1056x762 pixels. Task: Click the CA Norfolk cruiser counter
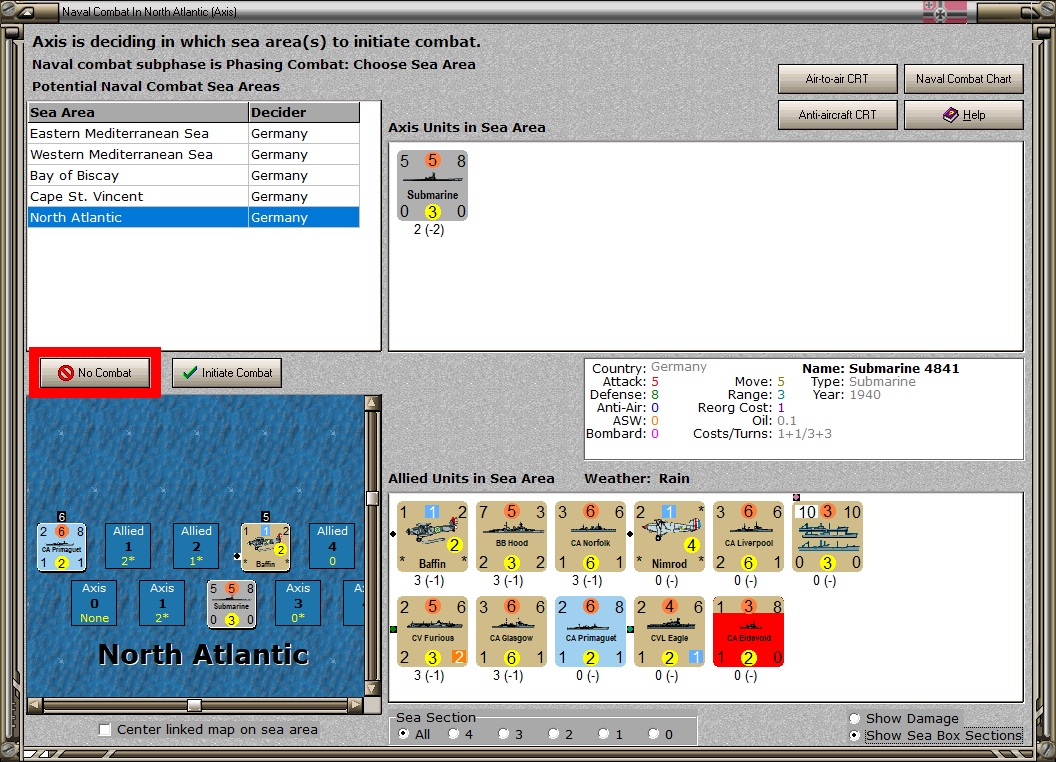pyautogui.click(x=591, y=536)
